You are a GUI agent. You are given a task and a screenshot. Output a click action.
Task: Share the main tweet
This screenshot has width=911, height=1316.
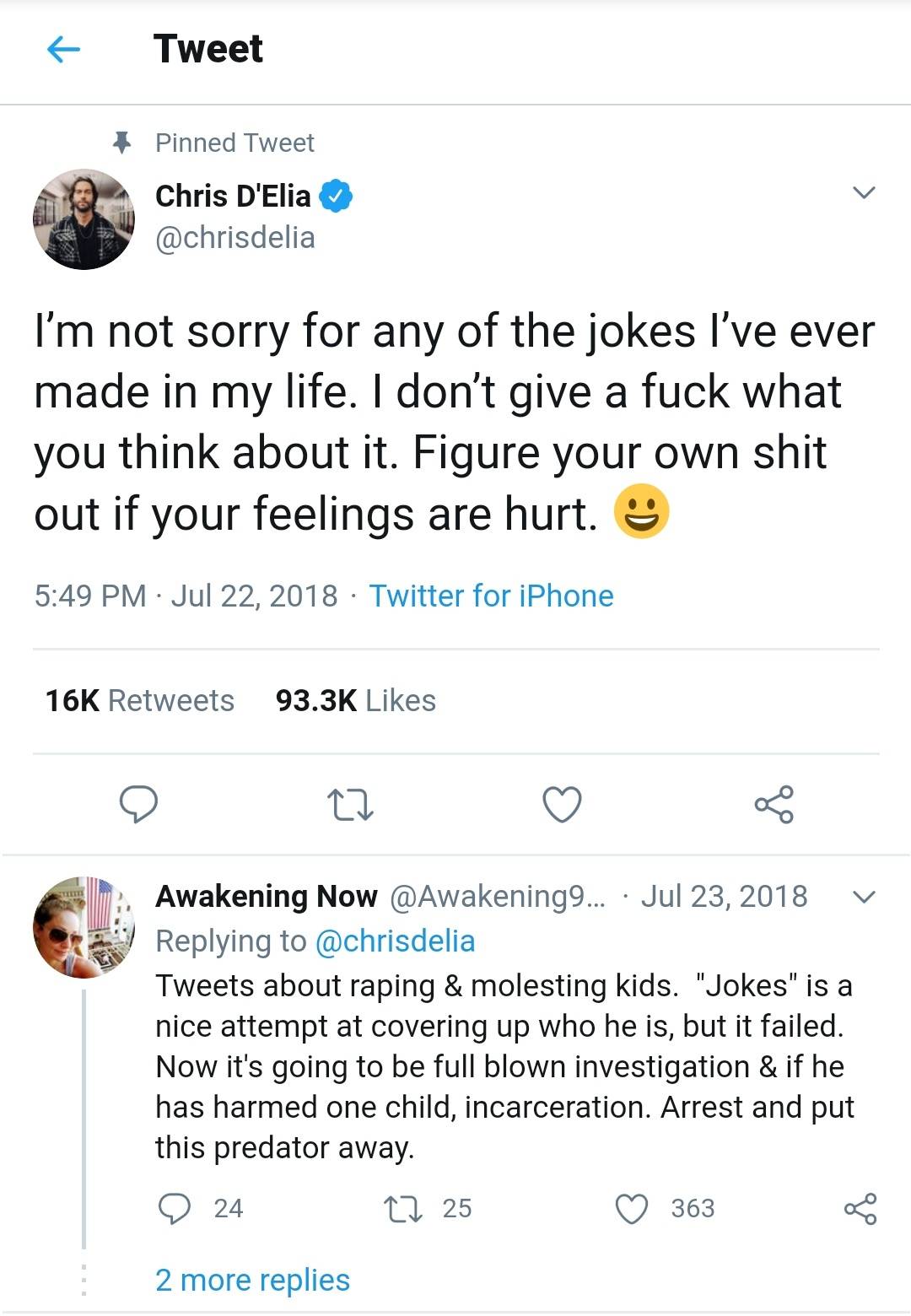774,804
